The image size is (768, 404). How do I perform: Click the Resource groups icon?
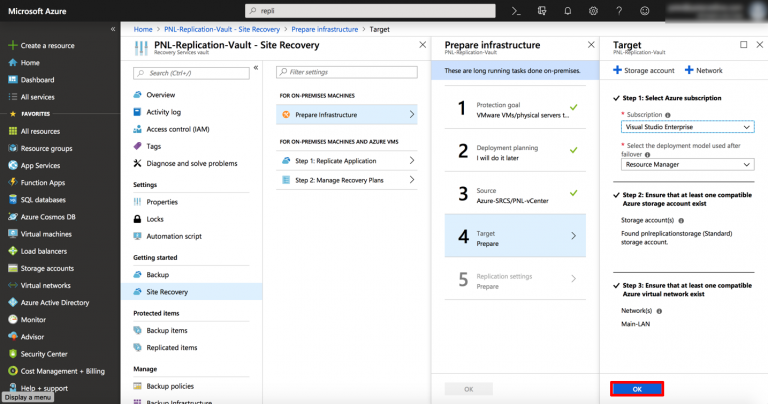click(x=13, y=148)
